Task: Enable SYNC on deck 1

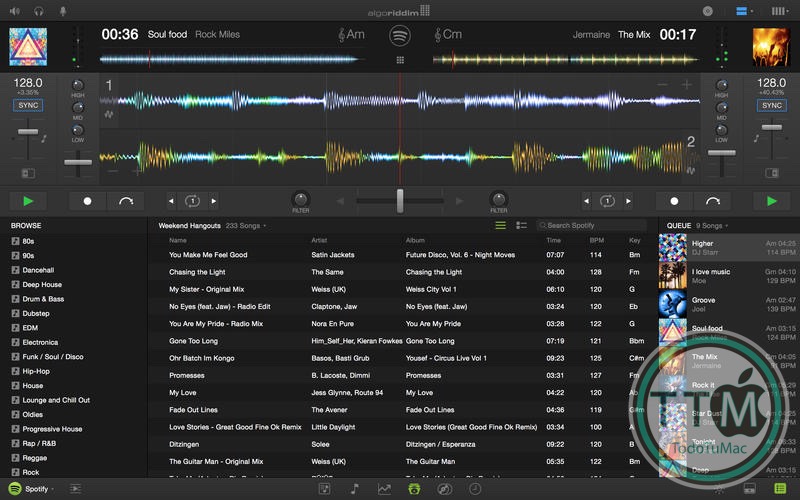Action: 28,106
